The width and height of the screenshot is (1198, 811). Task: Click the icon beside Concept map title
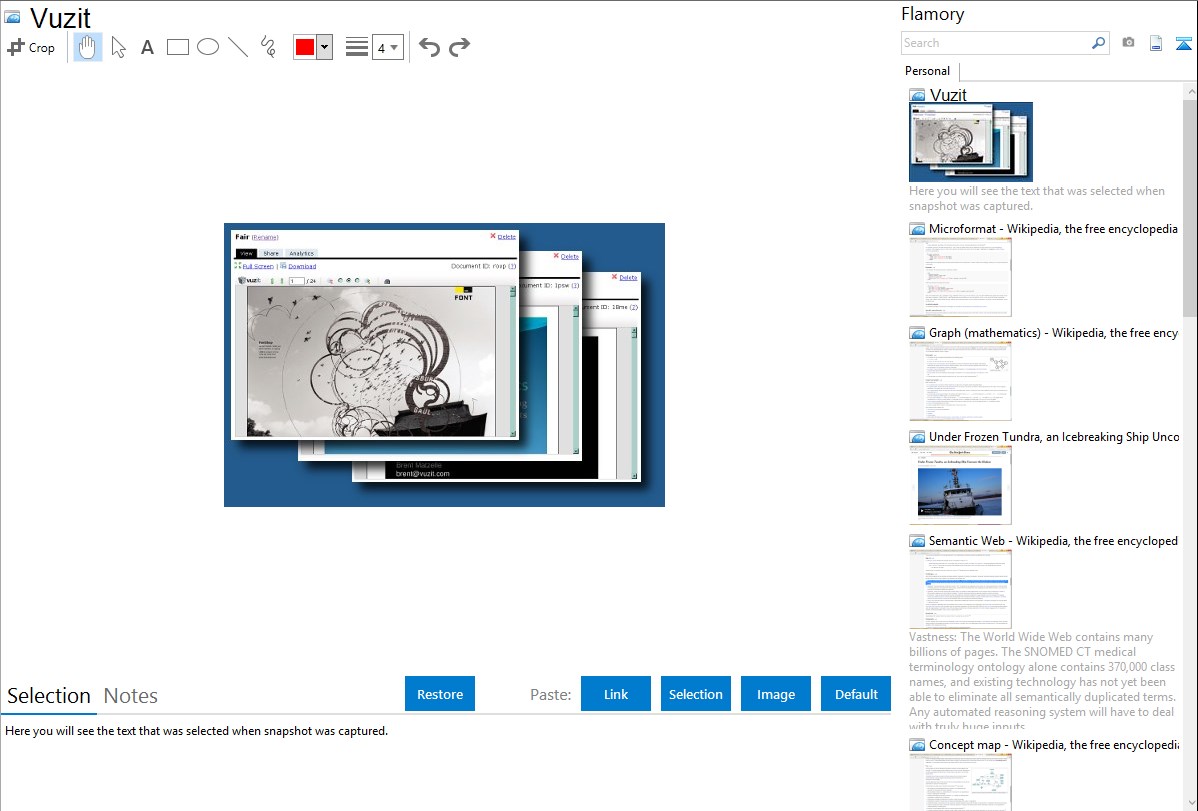[918, 744]
